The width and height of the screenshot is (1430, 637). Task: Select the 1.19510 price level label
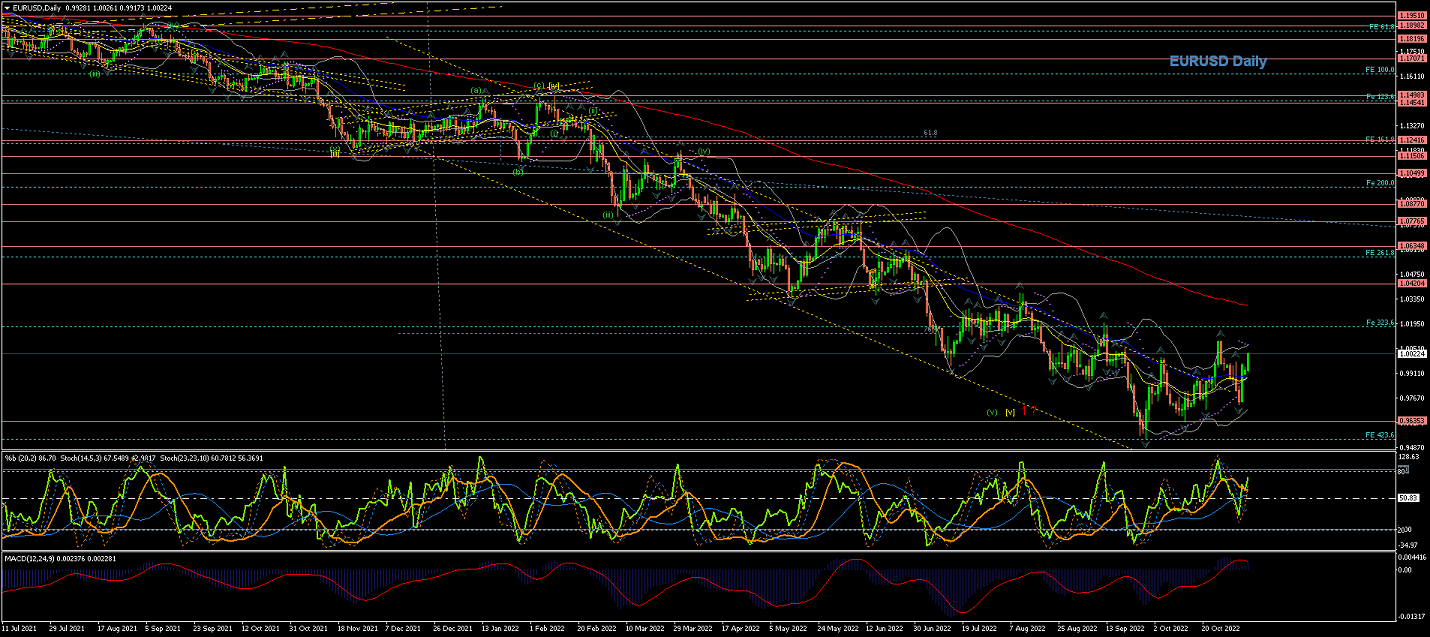coord(1412,16)
